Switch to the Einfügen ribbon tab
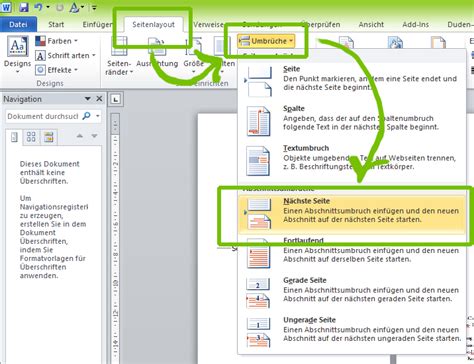This screenshot has width=474, height=364. [x=97, y=24]
